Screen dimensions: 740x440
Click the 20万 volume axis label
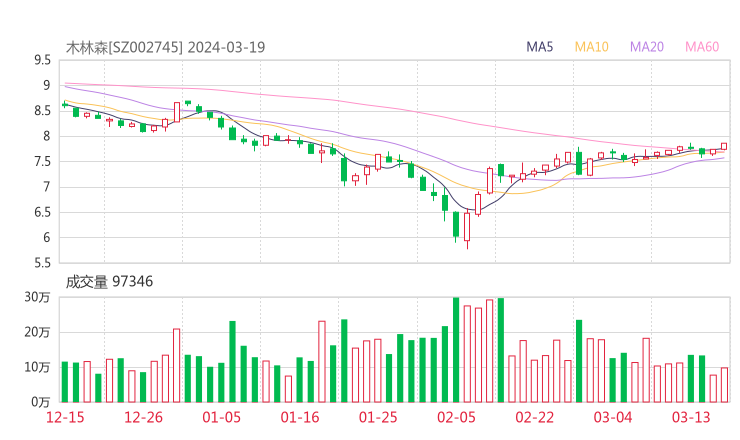click(x=37, y=332)
